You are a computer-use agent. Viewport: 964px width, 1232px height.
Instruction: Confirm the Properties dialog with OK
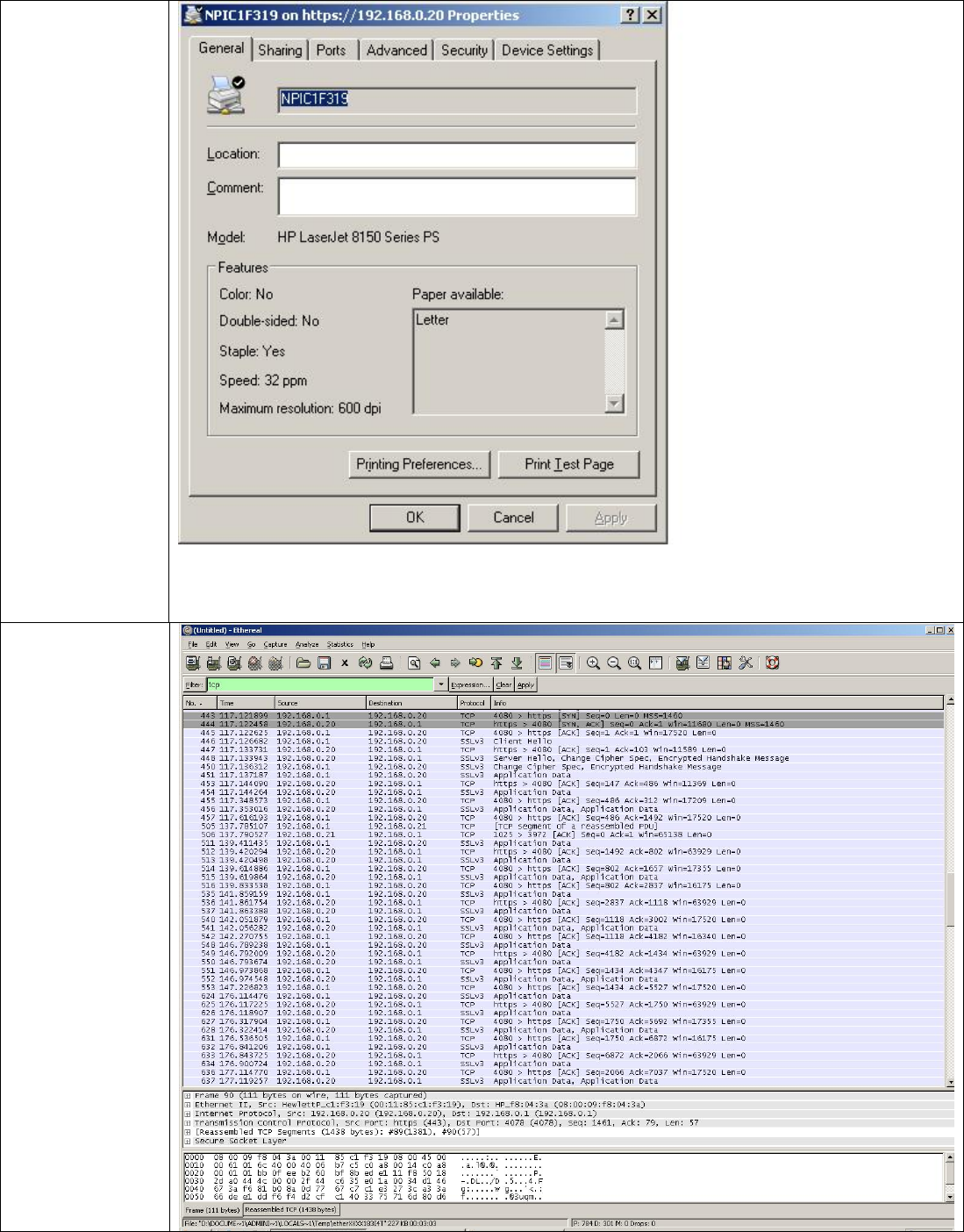(x=415, y=518)
